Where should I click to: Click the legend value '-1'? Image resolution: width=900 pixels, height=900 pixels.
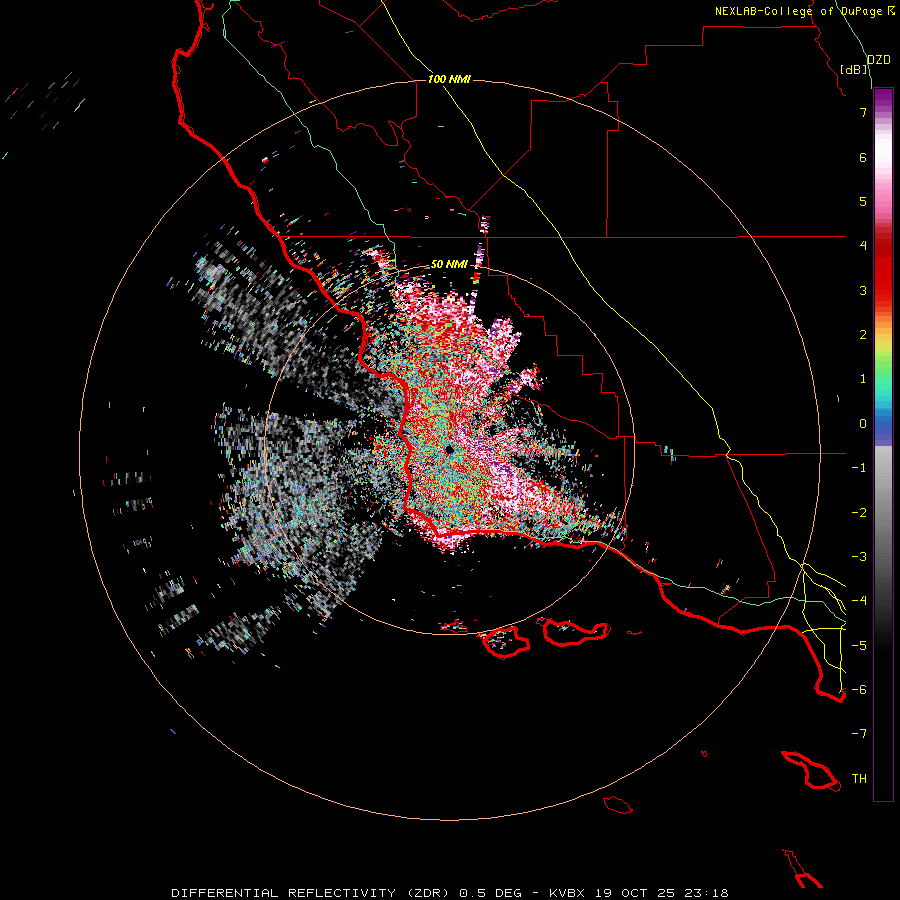859,468
